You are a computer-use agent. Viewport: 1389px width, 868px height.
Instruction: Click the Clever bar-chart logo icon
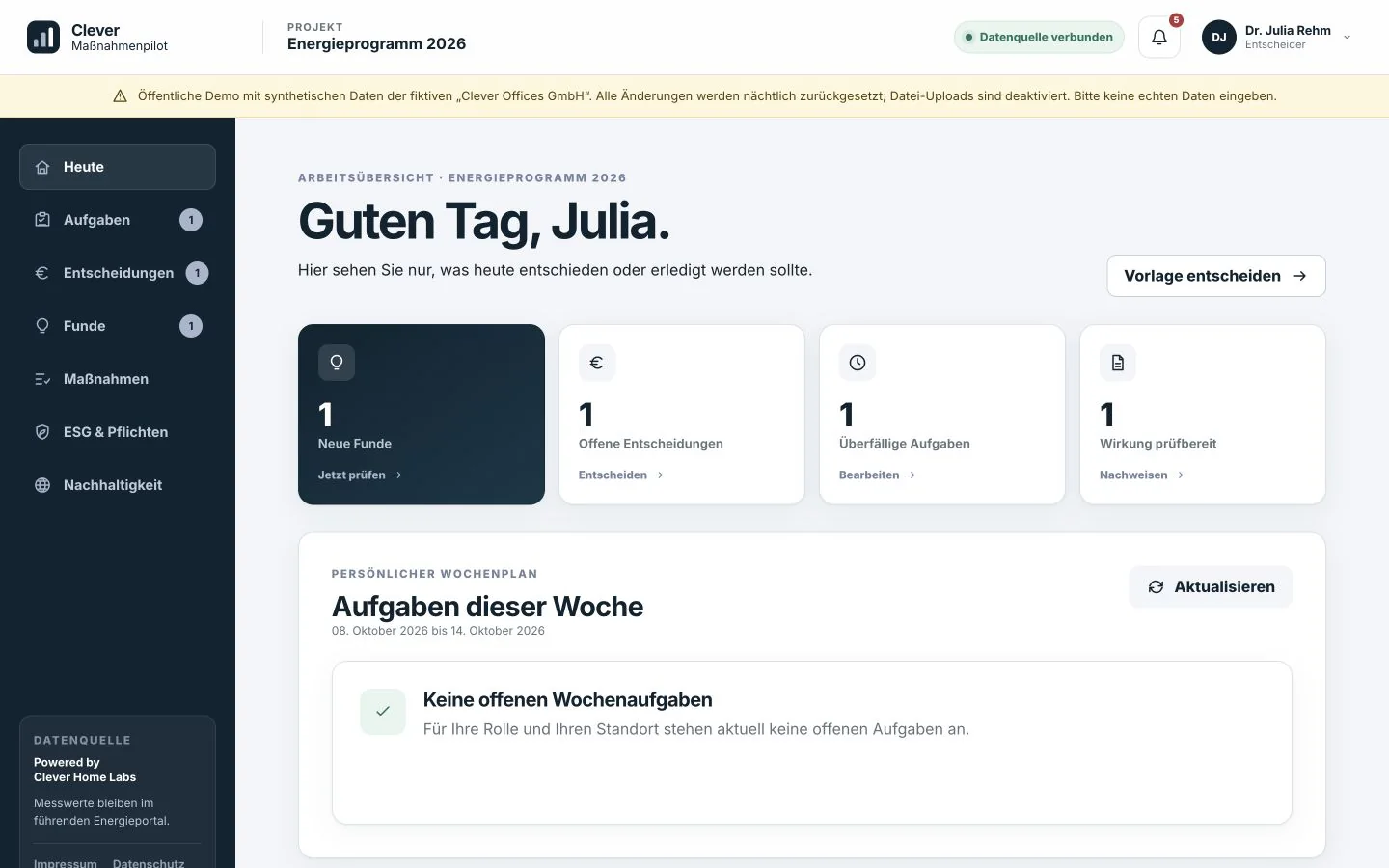coord(43,37)
